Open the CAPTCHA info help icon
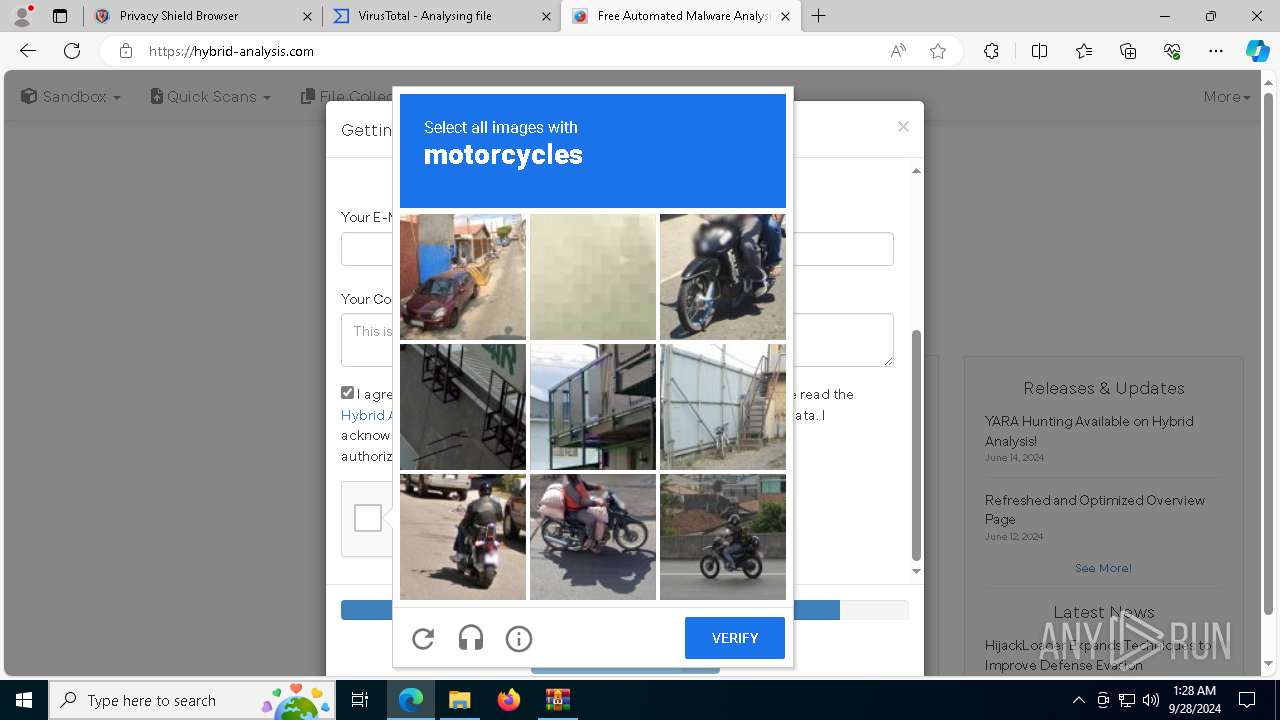 (519, 638)
